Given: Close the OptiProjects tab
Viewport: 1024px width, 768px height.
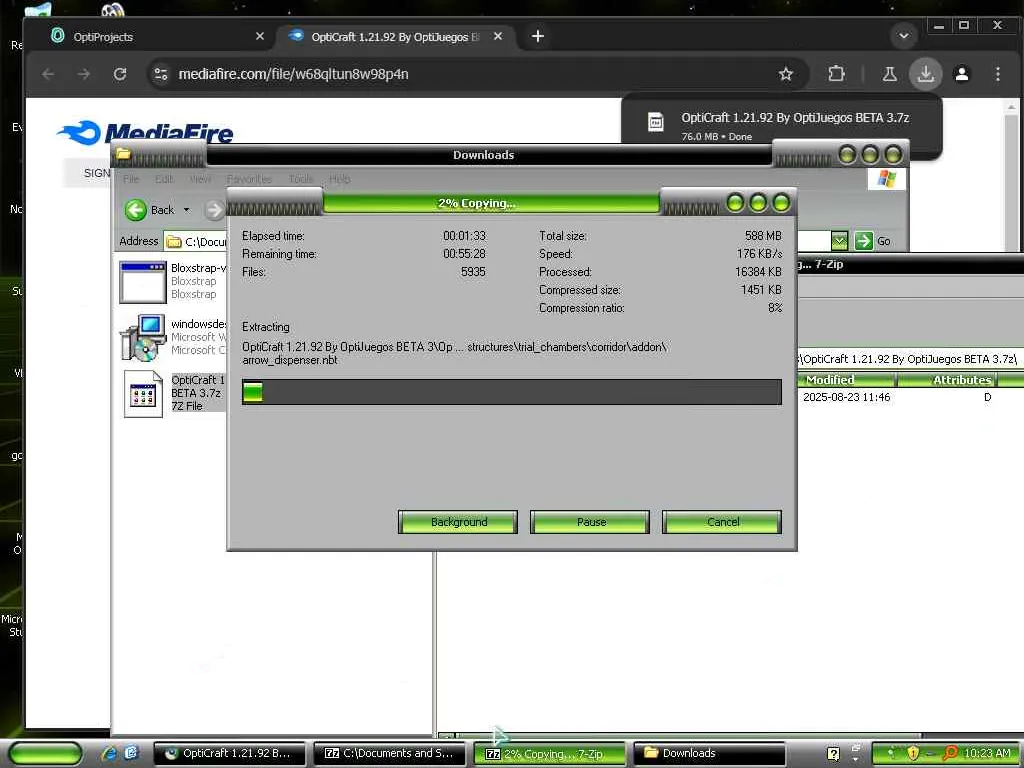Looking at the screenshot, I should 260,37.
